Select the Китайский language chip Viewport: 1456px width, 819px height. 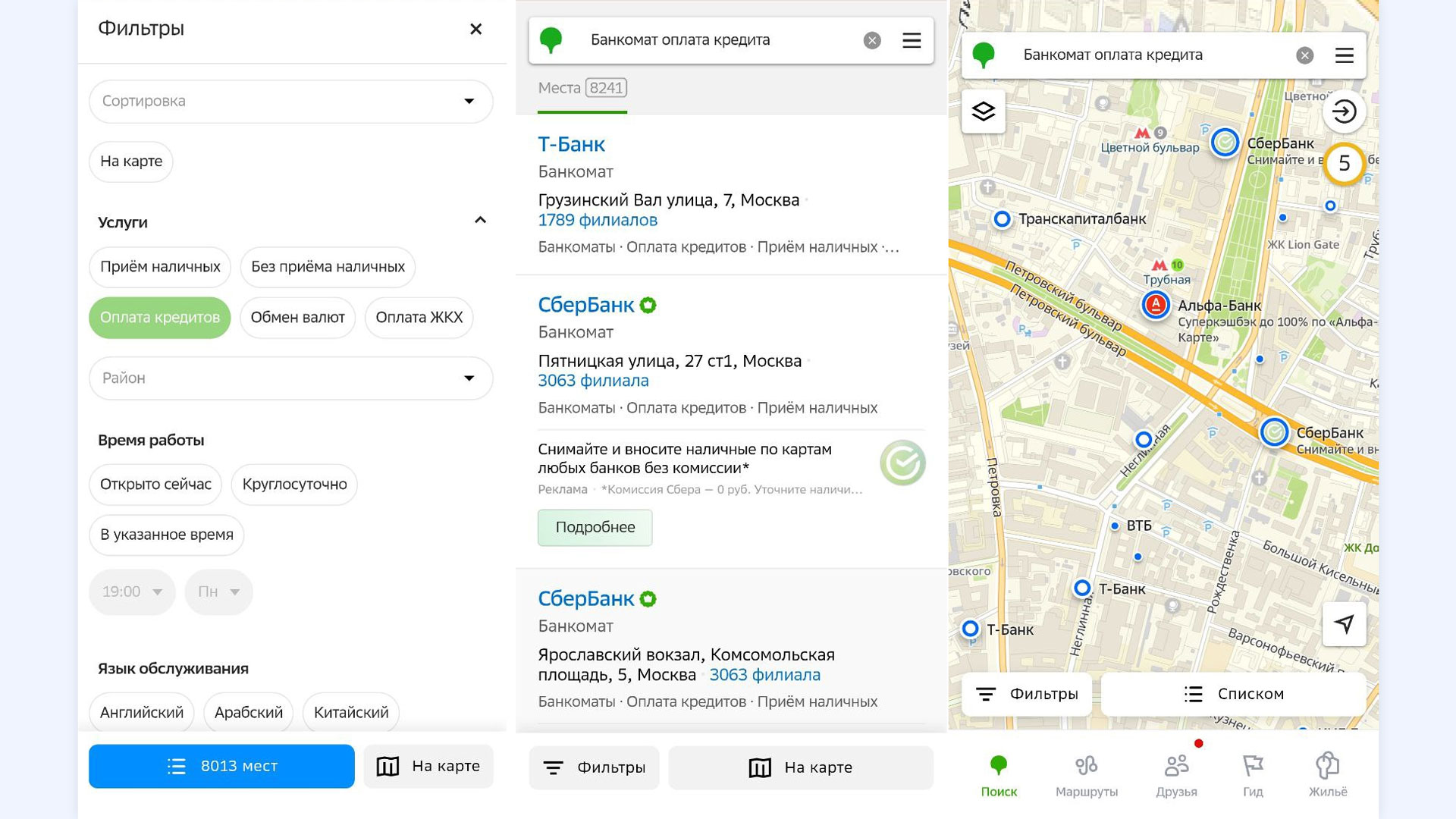click(x=351, y=713)
